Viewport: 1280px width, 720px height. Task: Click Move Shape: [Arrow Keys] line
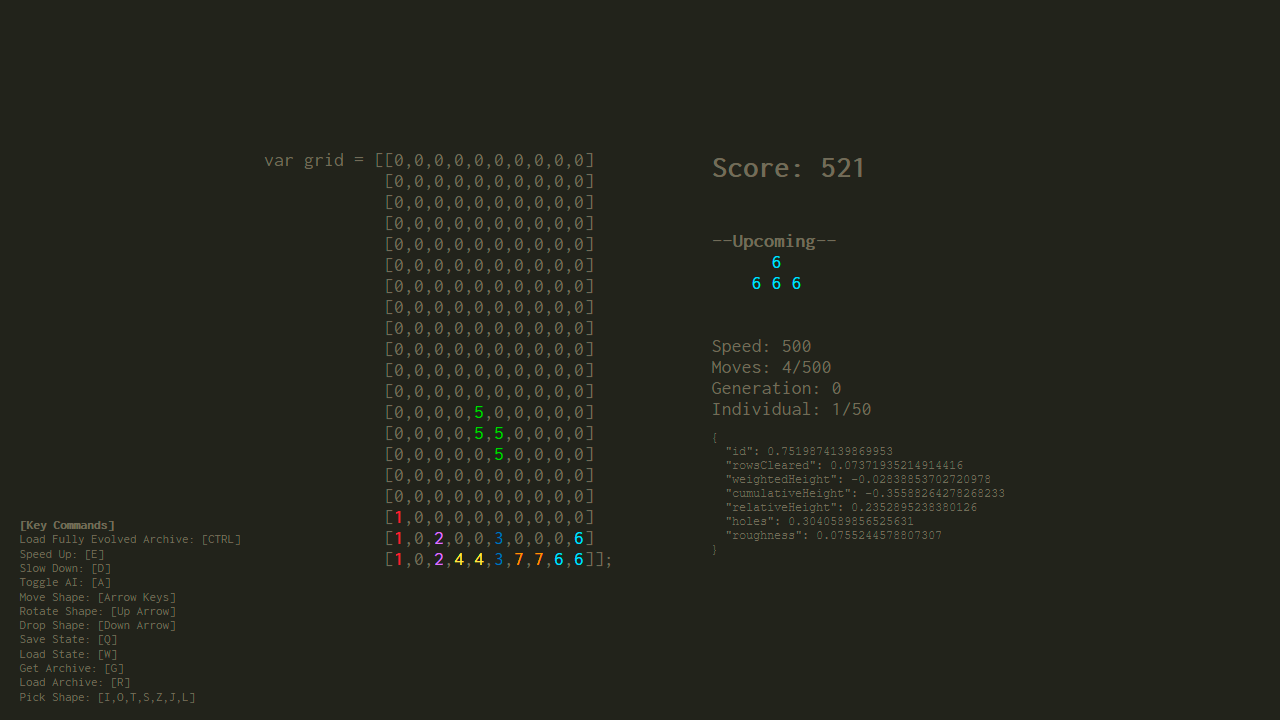tap(98, 597)
